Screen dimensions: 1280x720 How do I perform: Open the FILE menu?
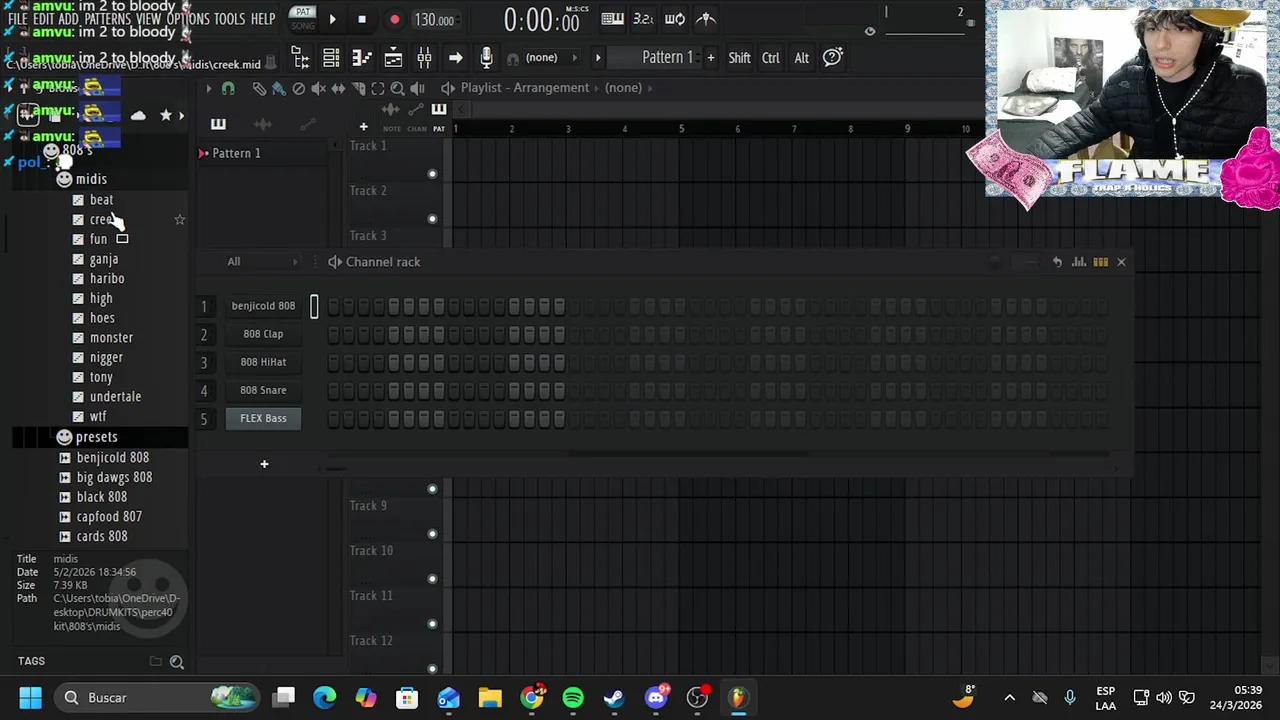[17, 19]
